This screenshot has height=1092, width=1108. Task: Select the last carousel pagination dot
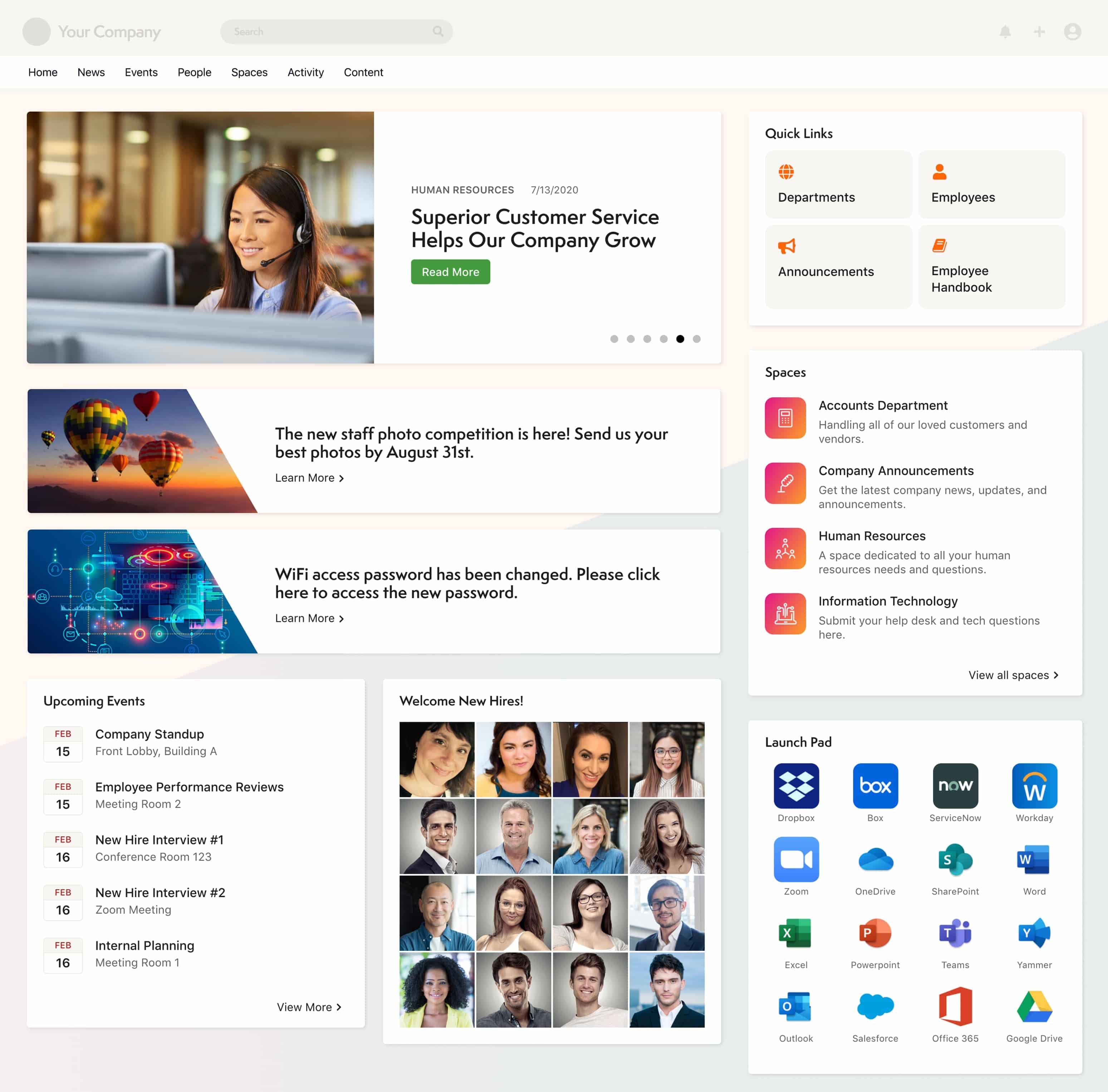pos(697,339)
